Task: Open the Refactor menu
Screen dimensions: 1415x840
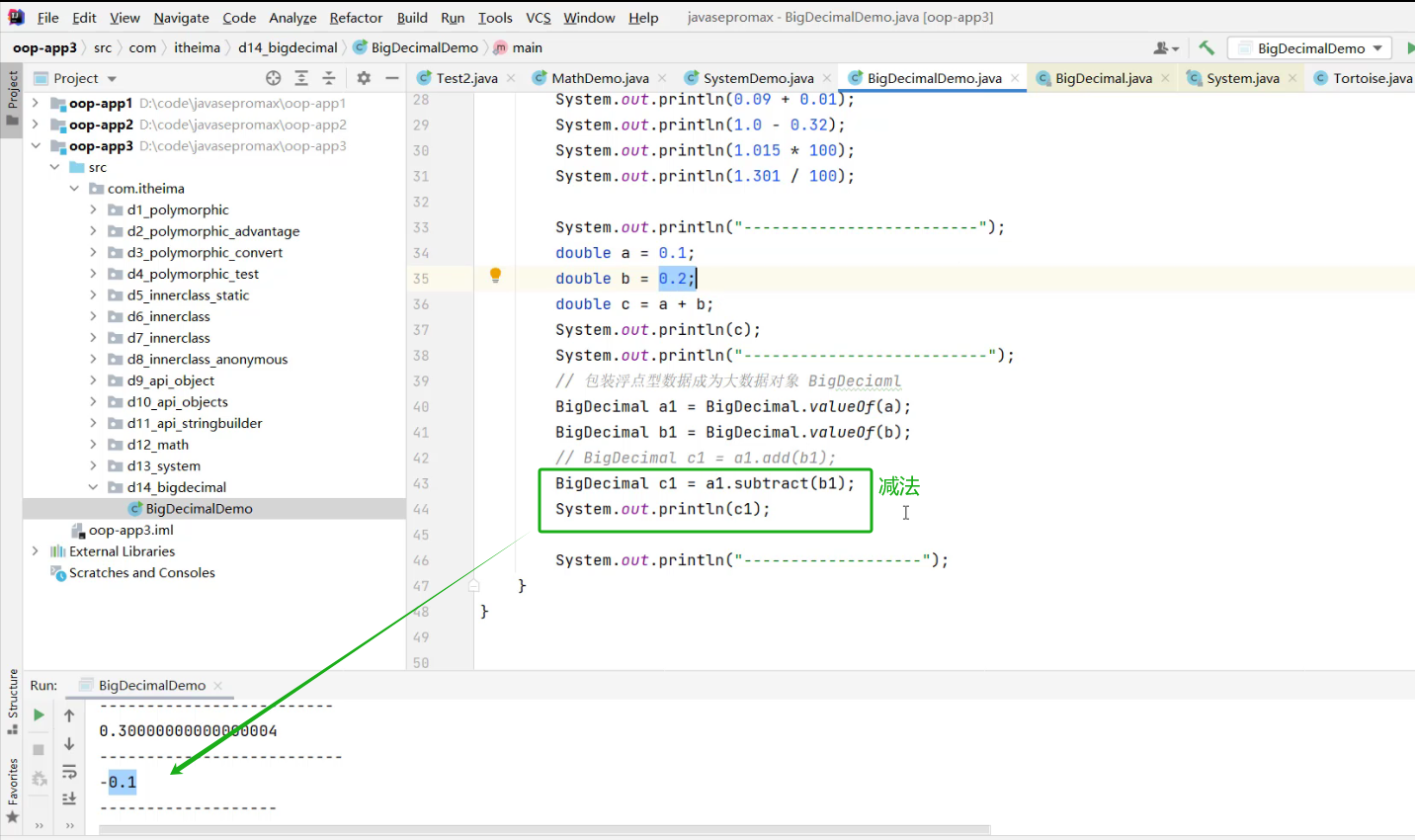Action: click(356, 18)
